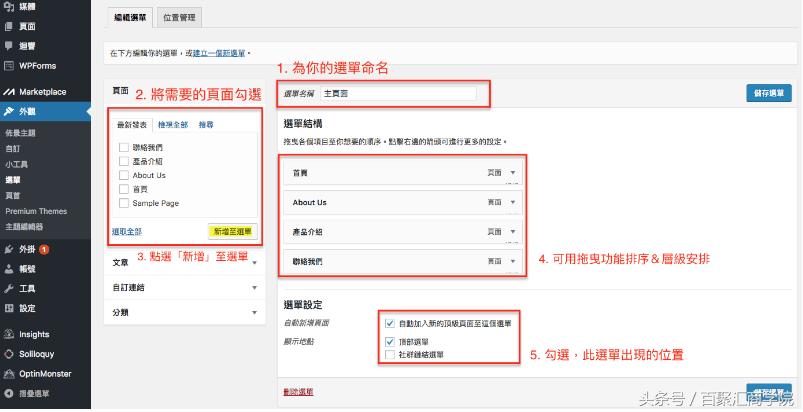Check the Sample Page checkbox
Viewport: 803px width, 412px height.
[123, 203]
